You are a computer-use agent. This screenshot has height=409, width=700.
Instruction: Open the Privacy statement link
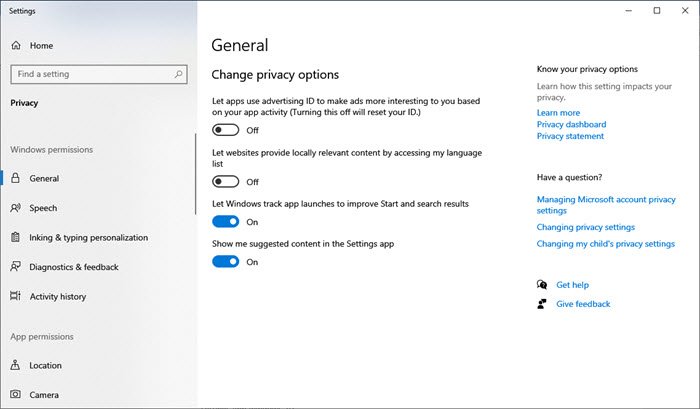click(x=570, y=136)
